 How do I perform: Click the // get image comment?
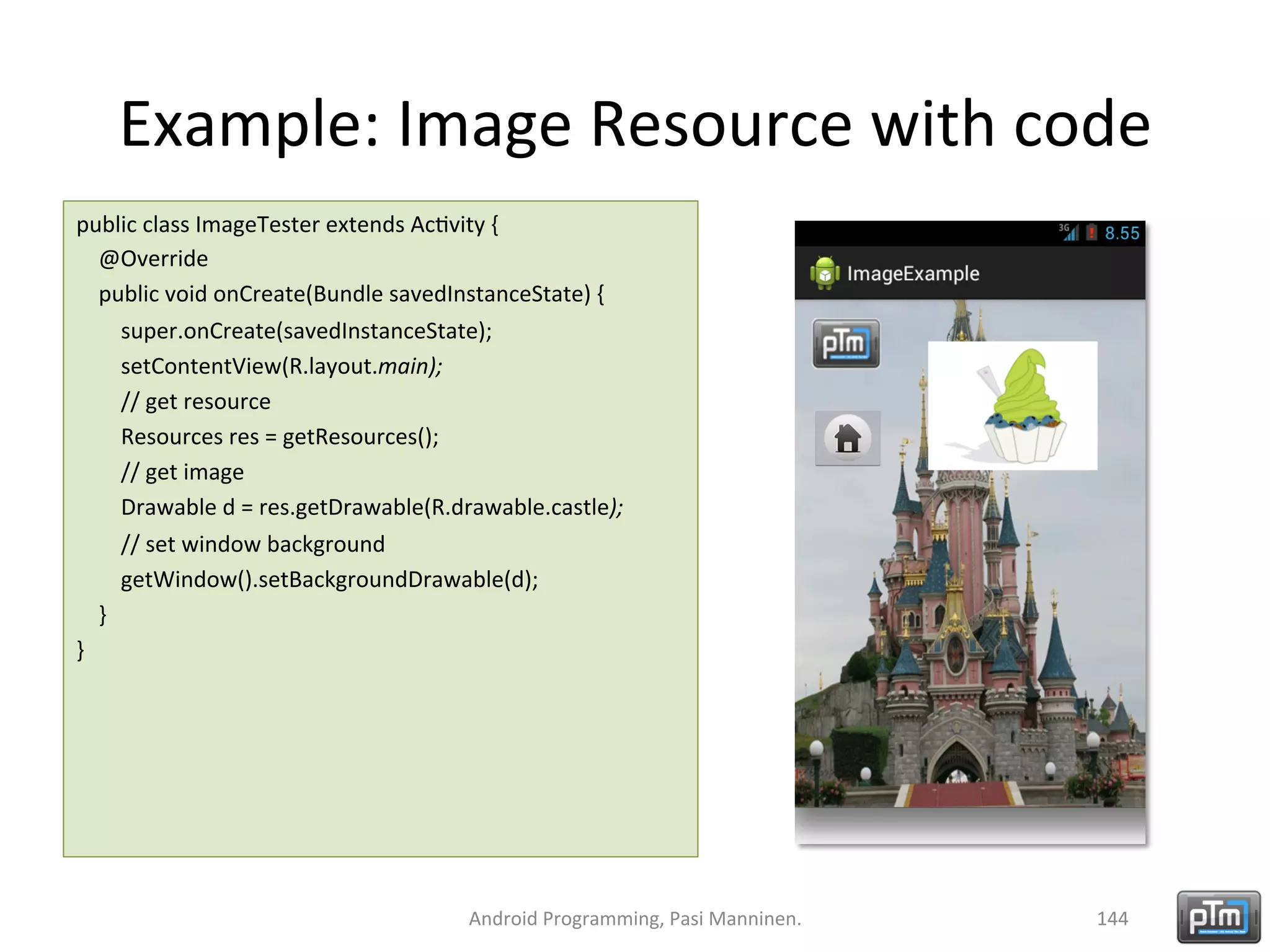pos(182,473)
